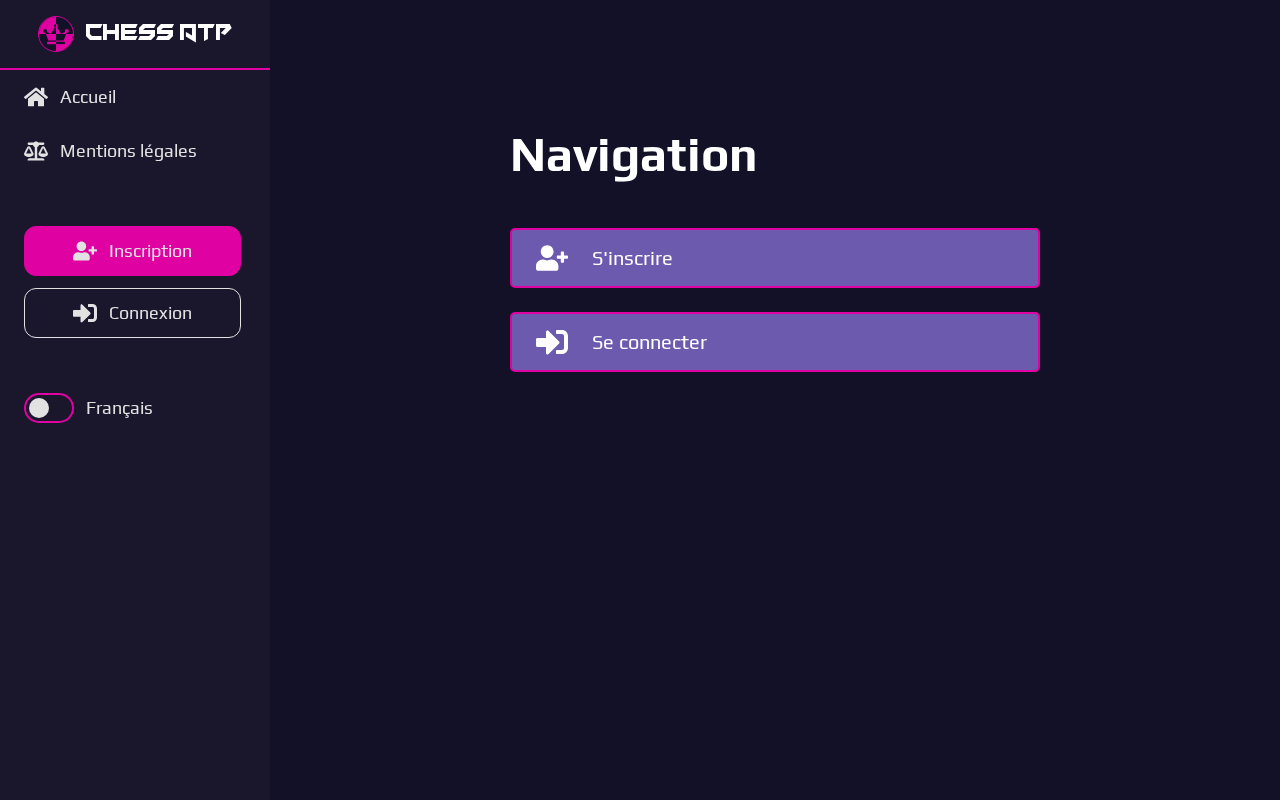The height and width of the screenshot is (800, 1280).
Task: Click the sign-in arrow icon on Connexion
Action: 85,313
